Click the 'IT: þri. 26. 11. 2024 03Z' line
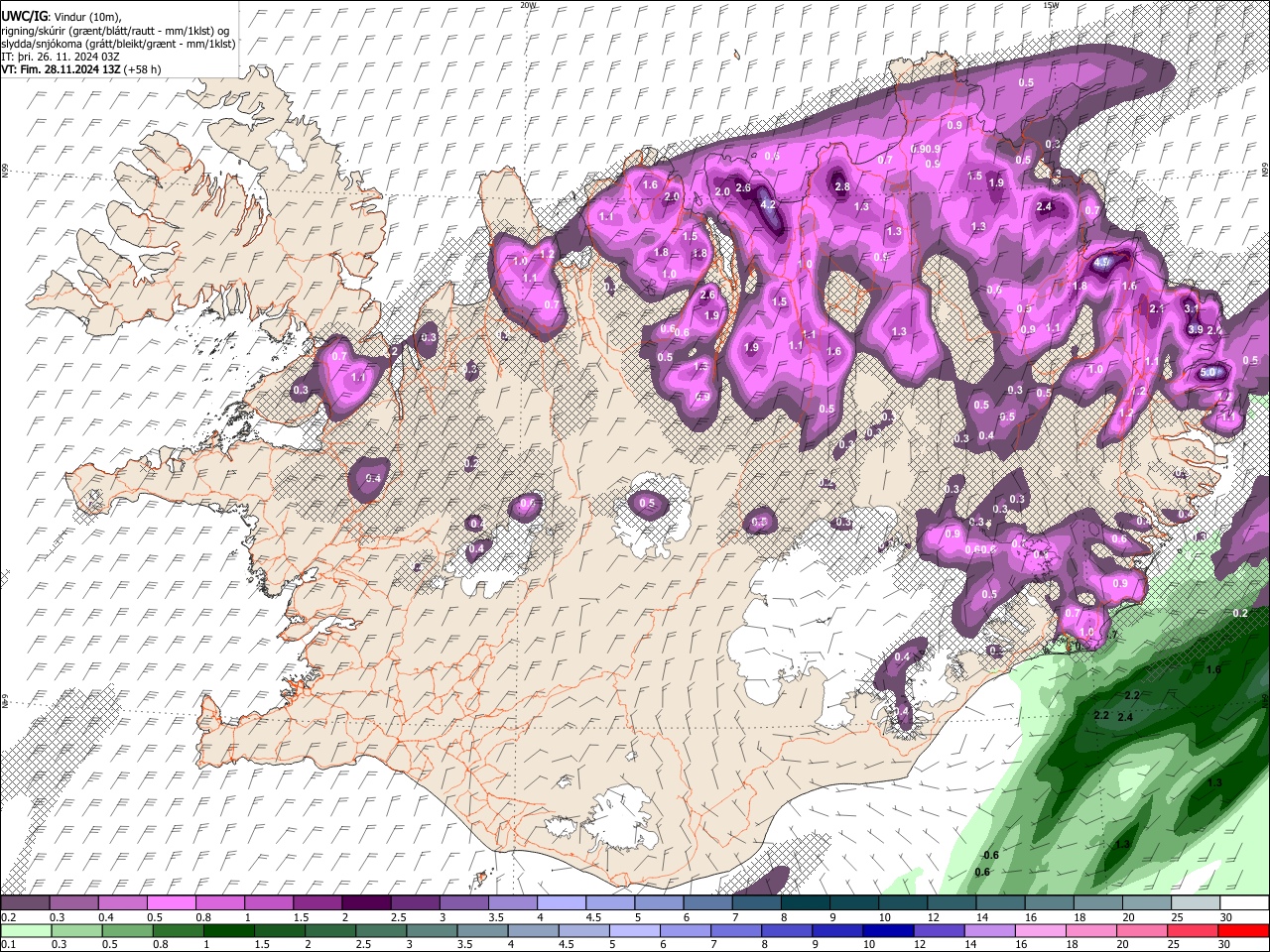 pos(62,57)
